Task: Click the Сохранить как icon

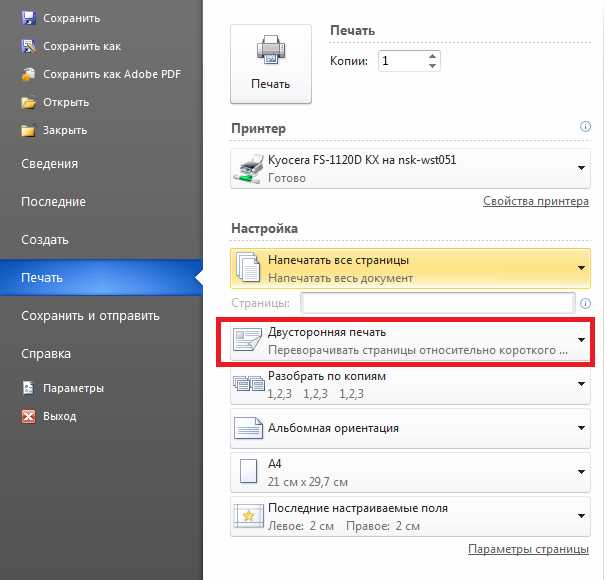Action: (x=27, y=46)
